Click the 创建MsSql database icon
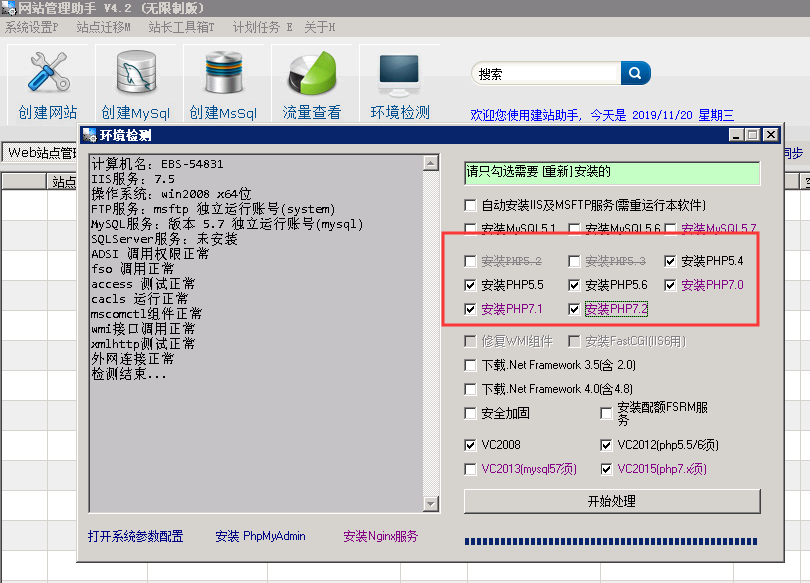 [223, 75]
